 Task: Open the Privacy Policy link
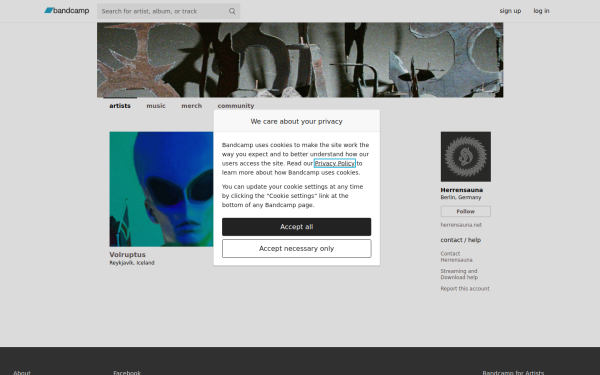pos(334,163)
